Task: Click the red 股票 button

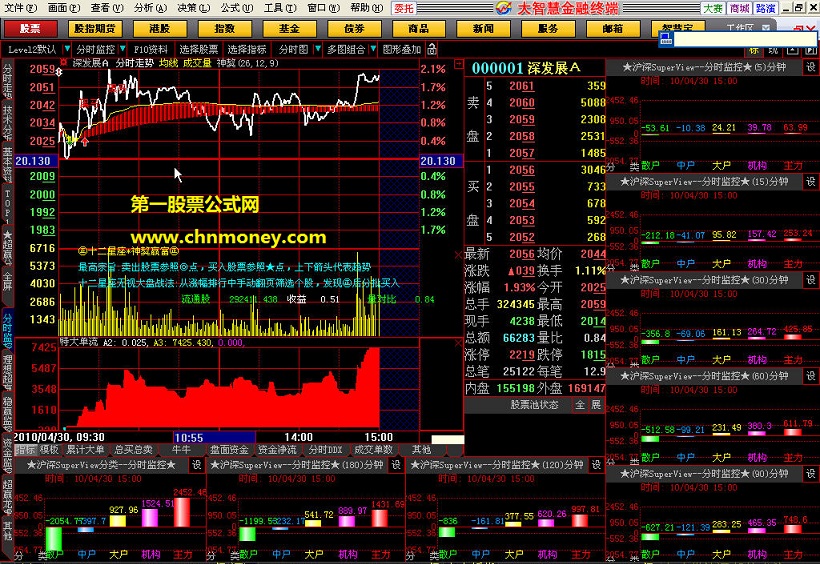Action: [30, 29]
